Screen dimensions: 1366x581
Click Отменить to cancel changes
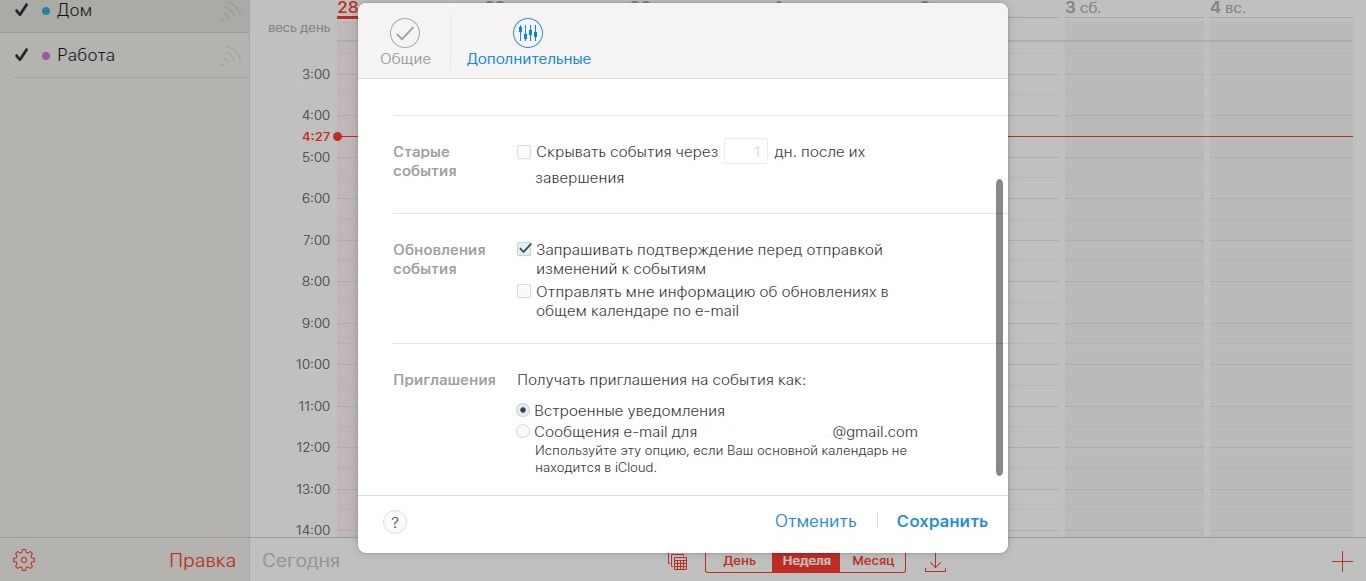(816, 521)
